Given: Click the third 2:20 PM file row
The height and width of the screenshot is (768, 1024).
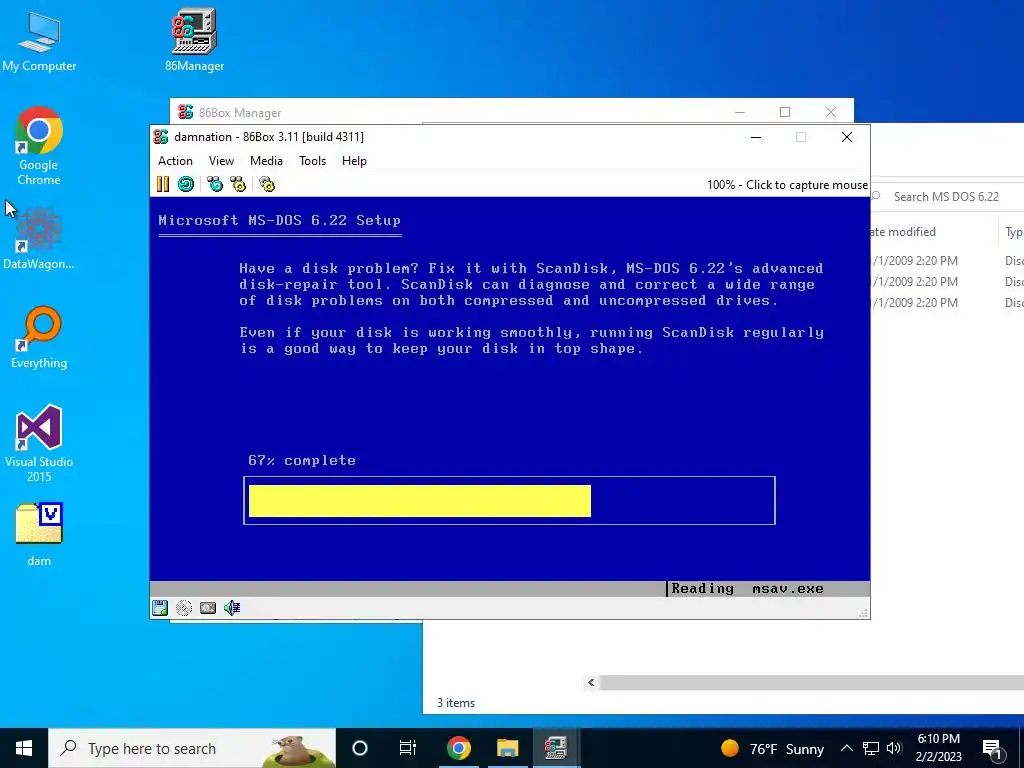Looking at the screenshot, I should [948, 302].
